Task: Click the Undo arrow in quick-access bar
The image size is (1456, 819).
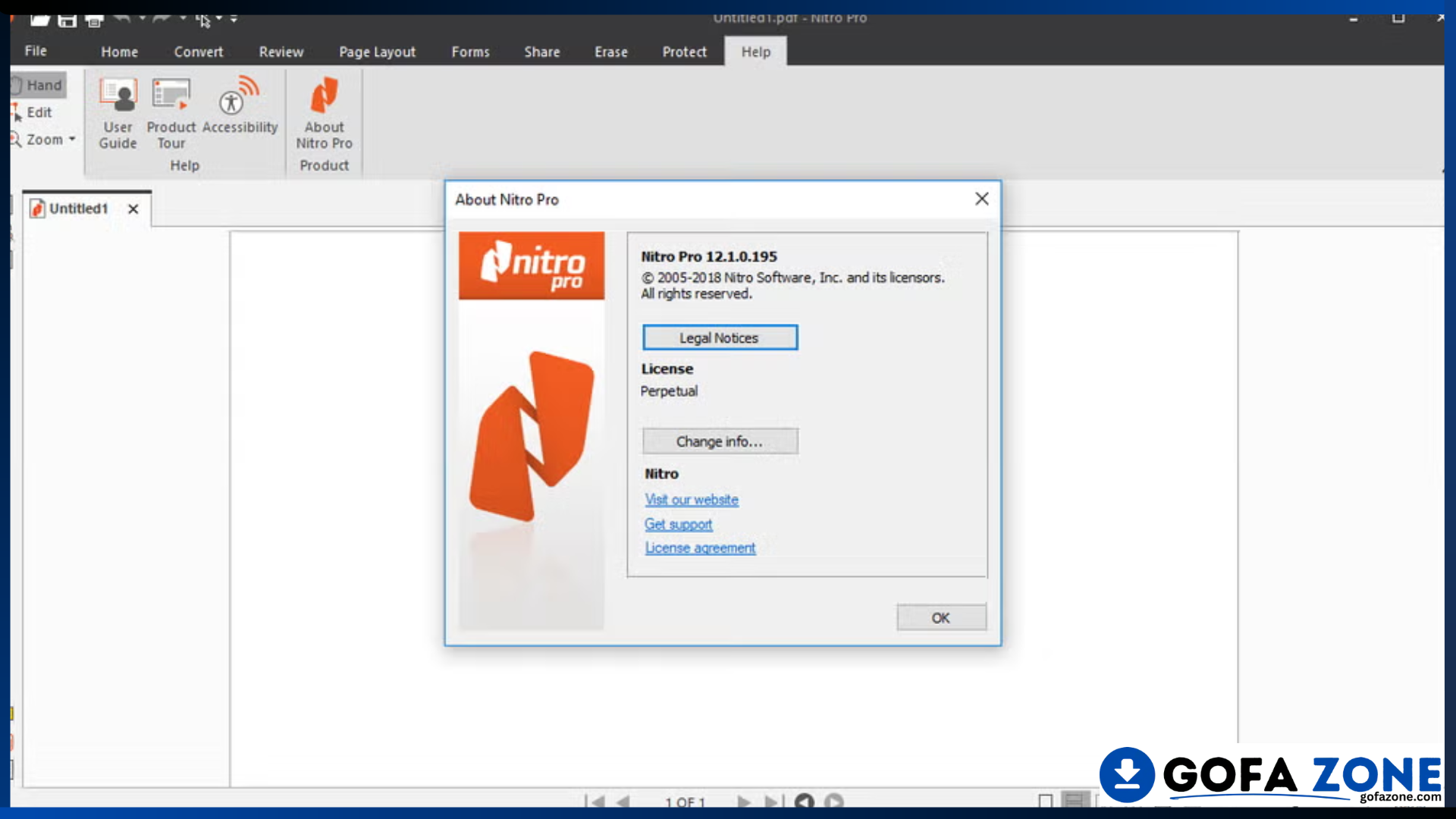Action: point(123,18)
